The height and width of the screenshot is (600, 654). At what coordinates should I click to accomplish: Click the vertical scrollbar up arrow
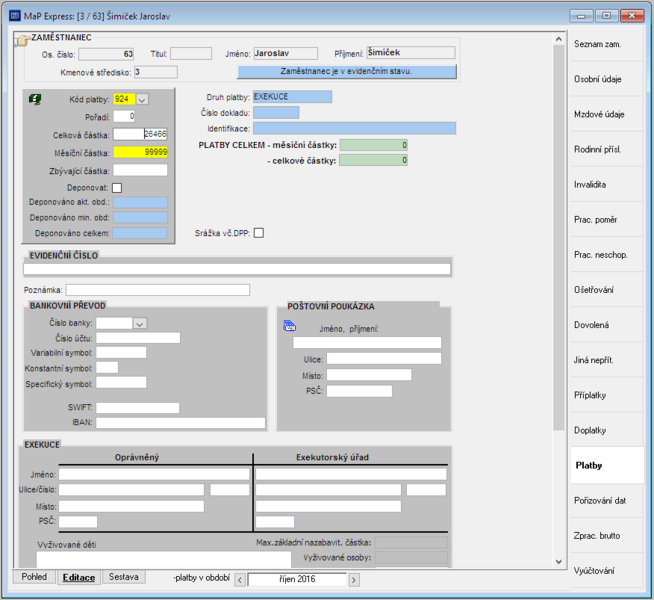click(x=559, y=39)
